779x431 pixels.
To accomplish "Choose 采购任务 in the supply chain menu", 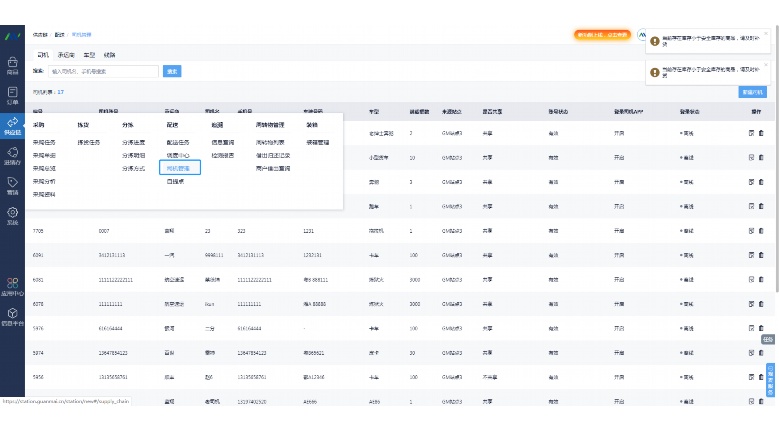I will [44, 143].
